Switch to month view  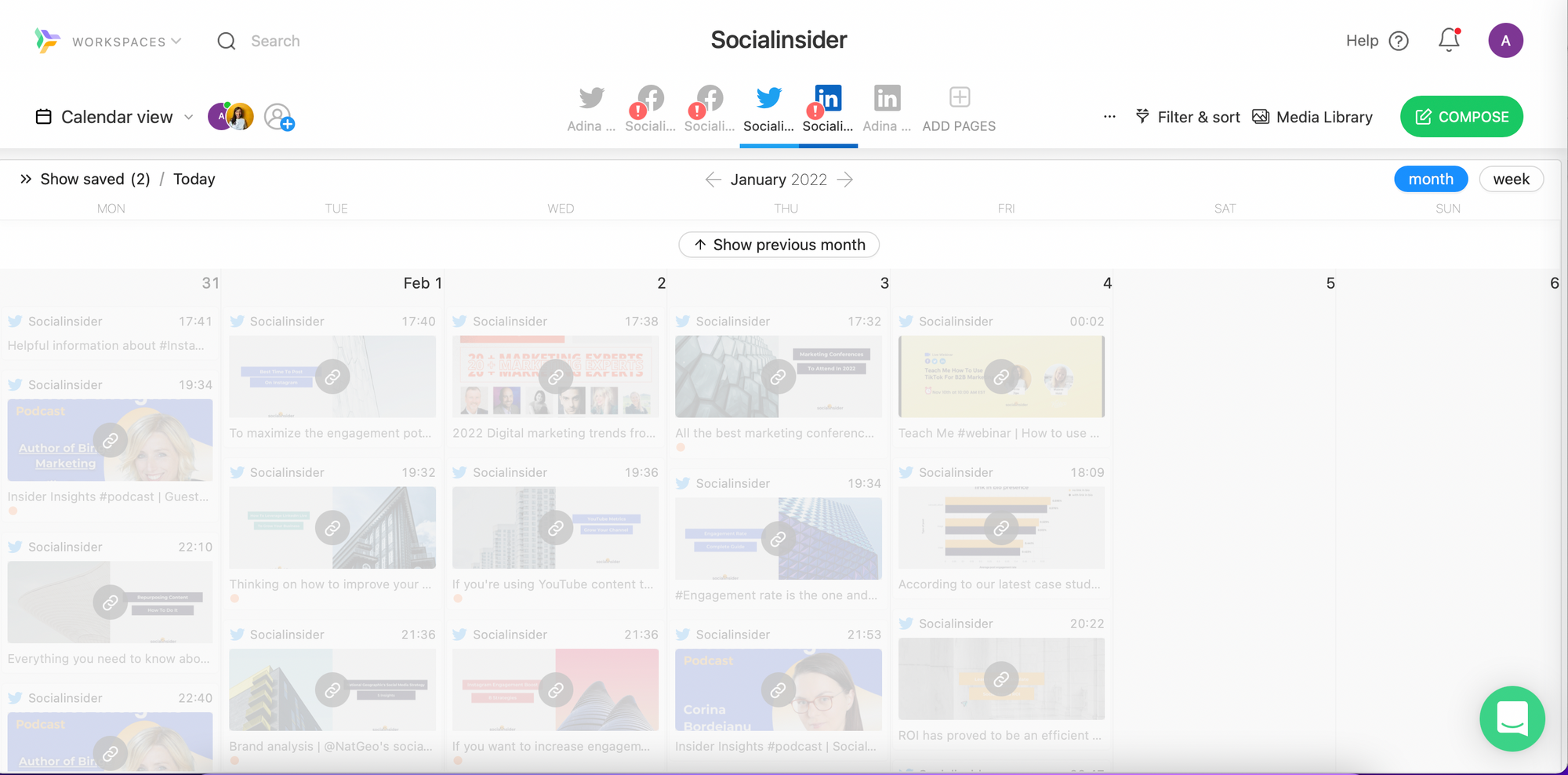1431,179
